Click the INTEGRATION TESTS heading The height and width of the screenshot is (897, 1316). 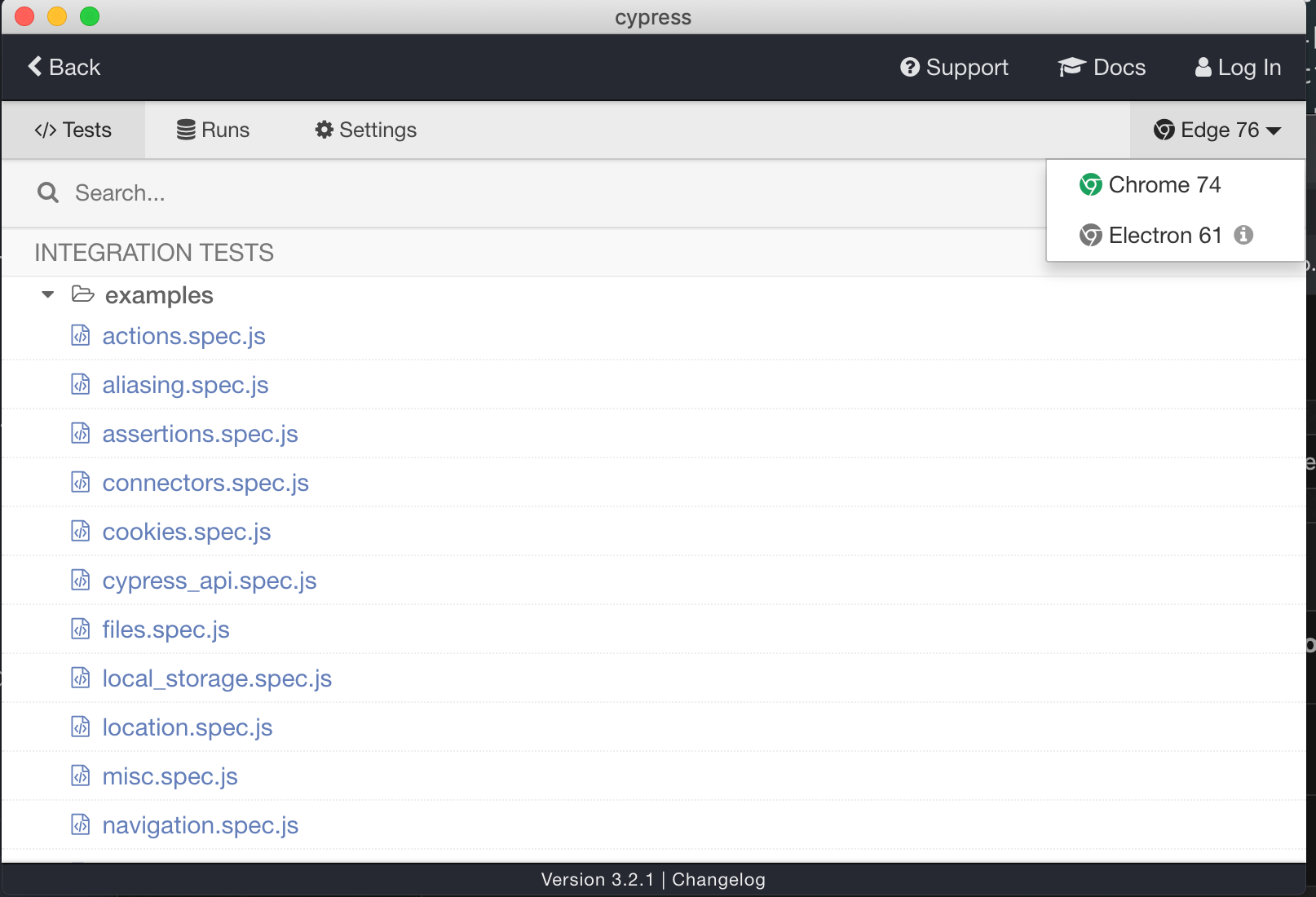coord(154,253)
